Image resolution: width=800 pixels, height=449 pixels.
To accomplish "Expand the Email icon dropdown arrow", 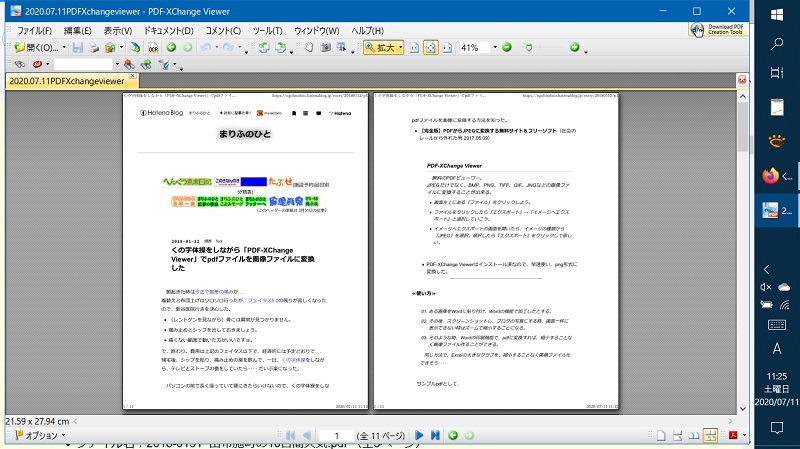I will coord(121,47).
